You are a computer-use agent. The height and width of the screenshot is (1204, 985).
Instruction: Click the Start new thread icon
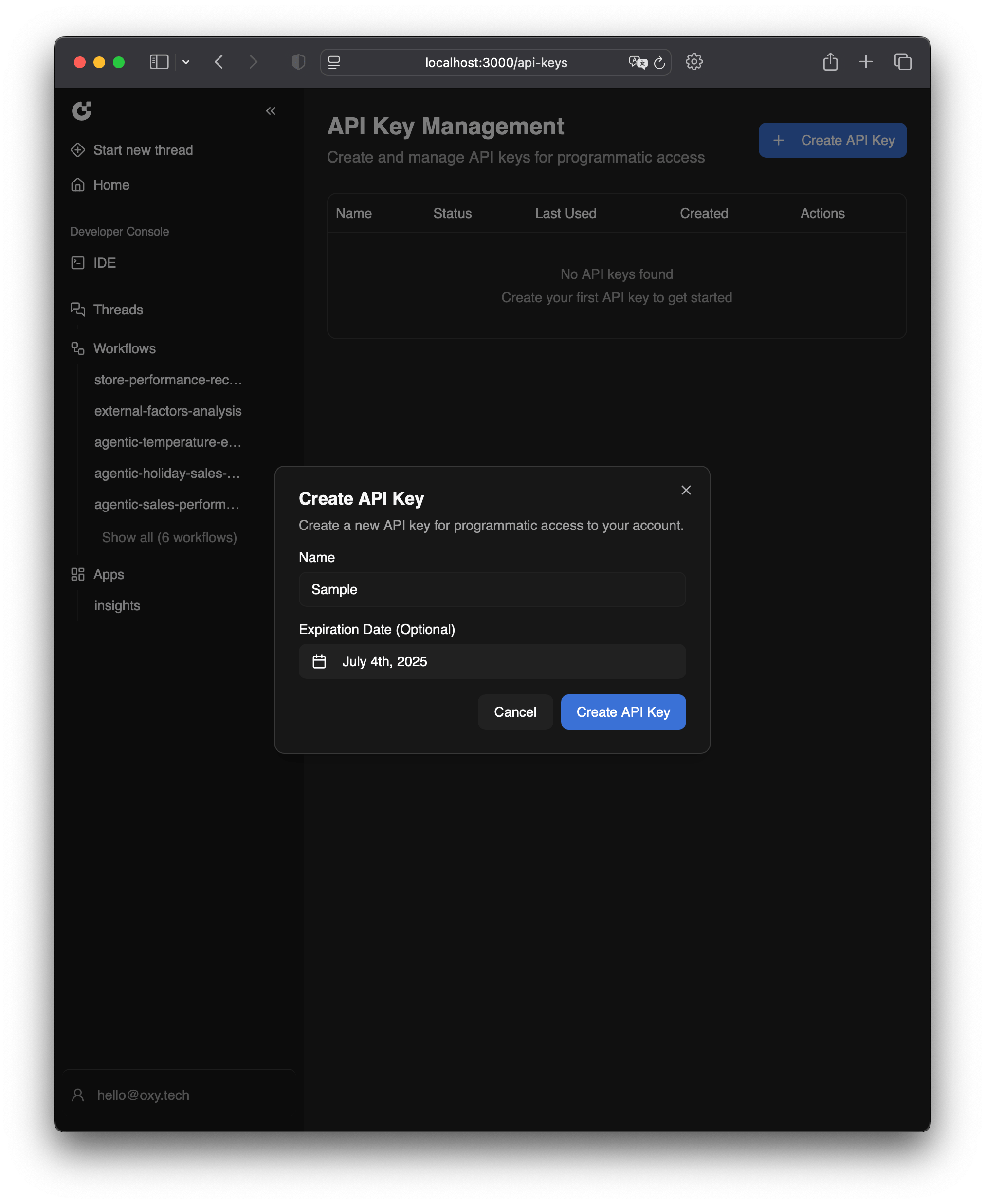point(78,150)
